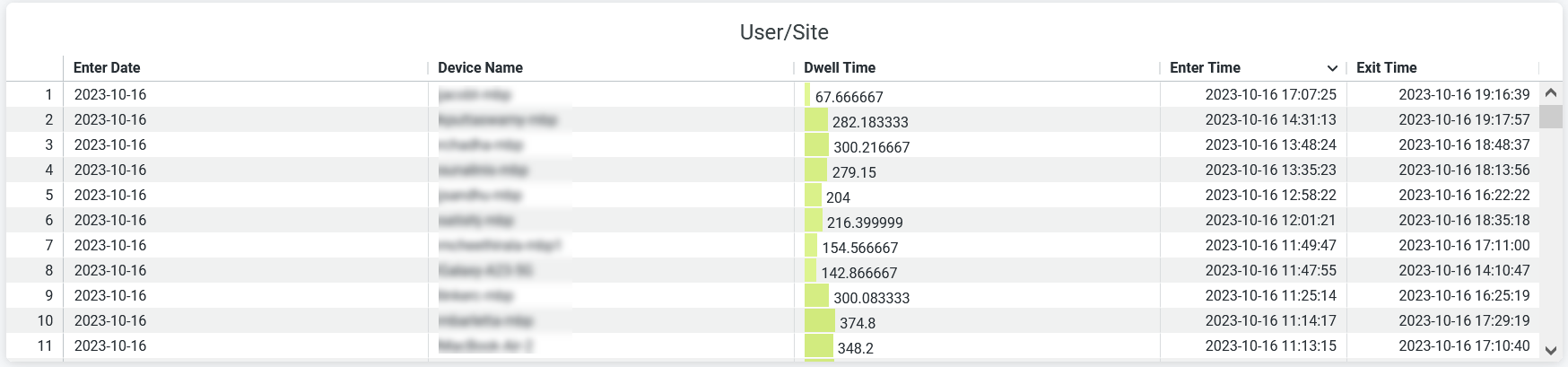Click the 300.216667 dwell time value
1568x367 pixels.
[871, 147]
